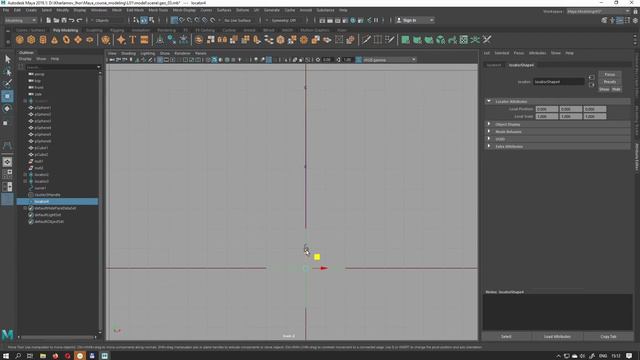Image resolution: width=640 pixels, height=360 pixels.
Task: Open the sRGB gamma view transform dropdown
Action: click(x=389, y=60)
